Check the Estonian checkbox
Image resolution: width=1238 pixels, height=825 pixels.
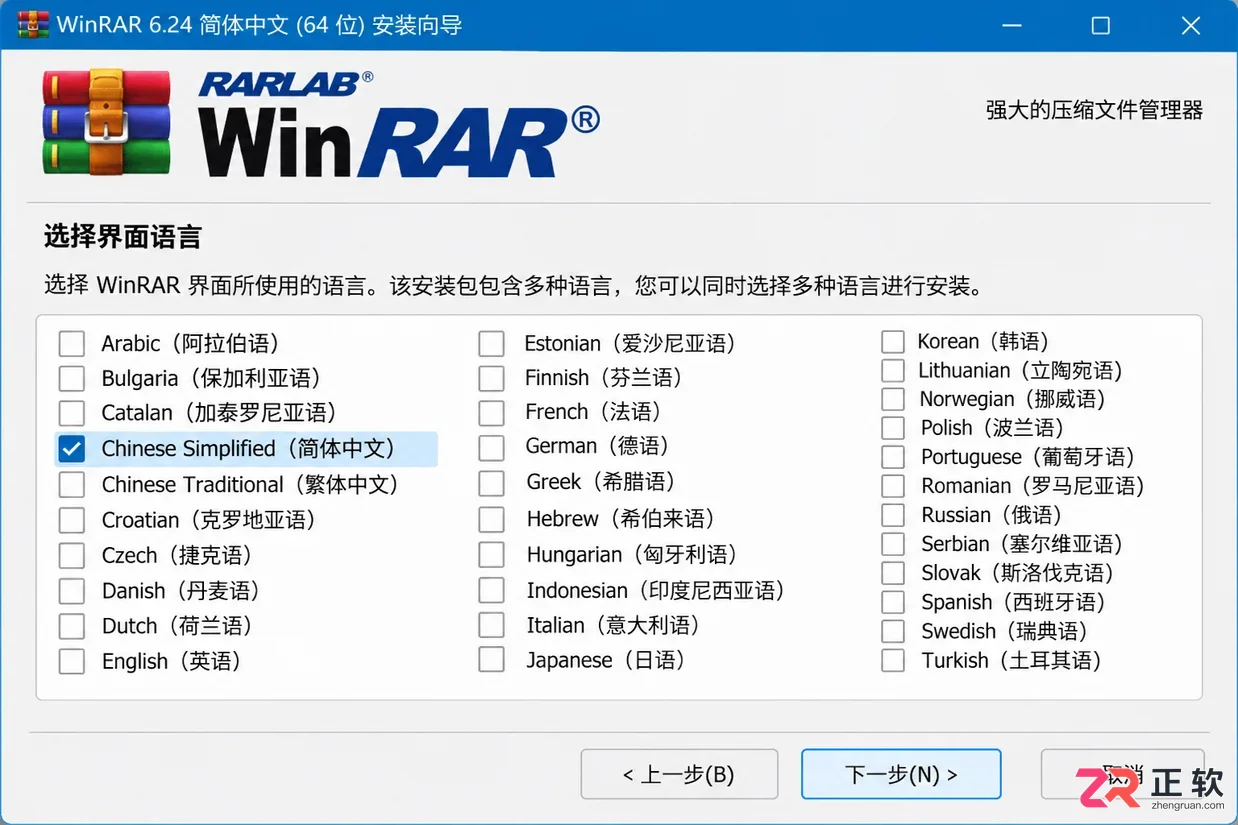point(491,344)
